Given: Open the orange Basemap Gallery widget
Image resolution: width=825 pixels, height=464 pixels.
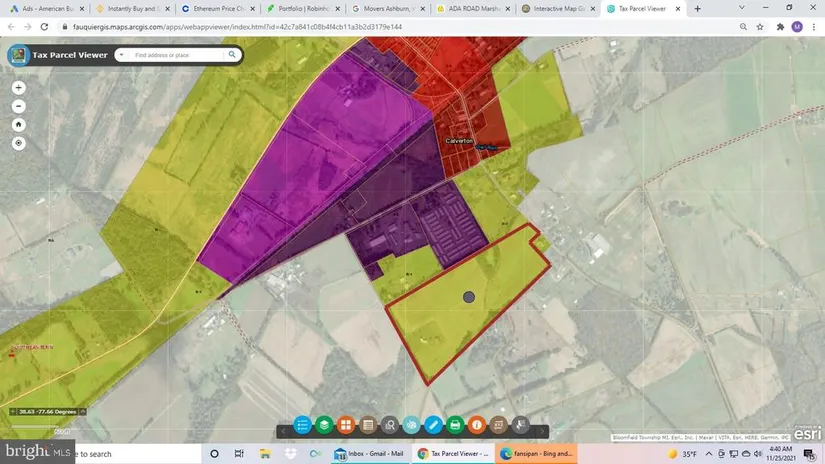Looking at the screenshot, I should click(346, 425).
